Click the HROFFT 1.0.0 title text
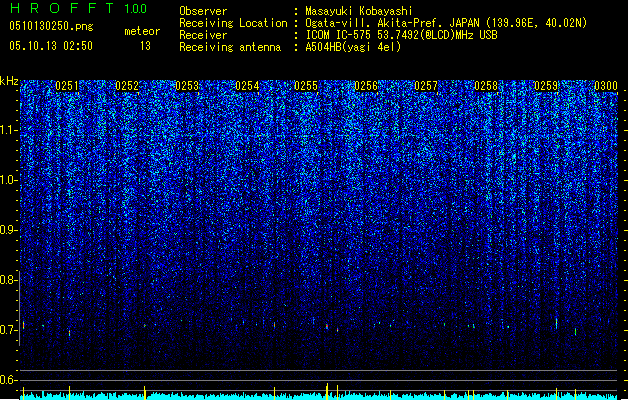The image size is (629, 400). click(78, 8)
